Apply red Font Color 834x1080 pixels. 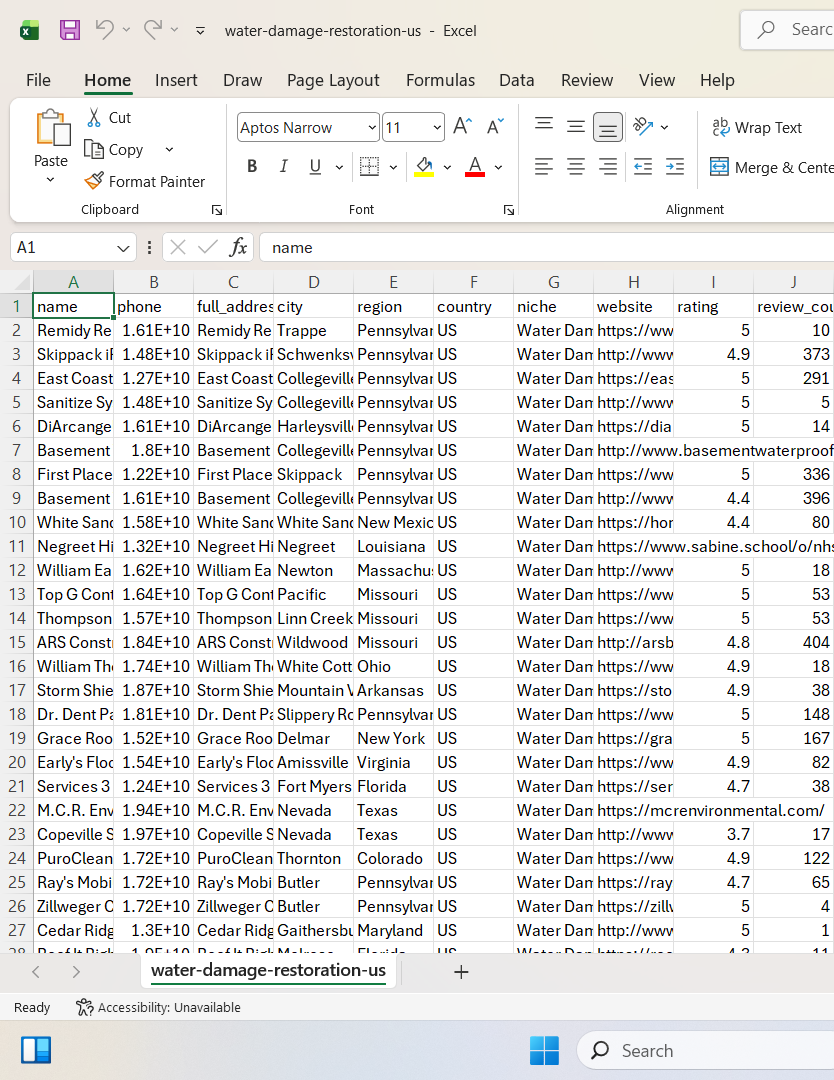(x=475, y=166)
